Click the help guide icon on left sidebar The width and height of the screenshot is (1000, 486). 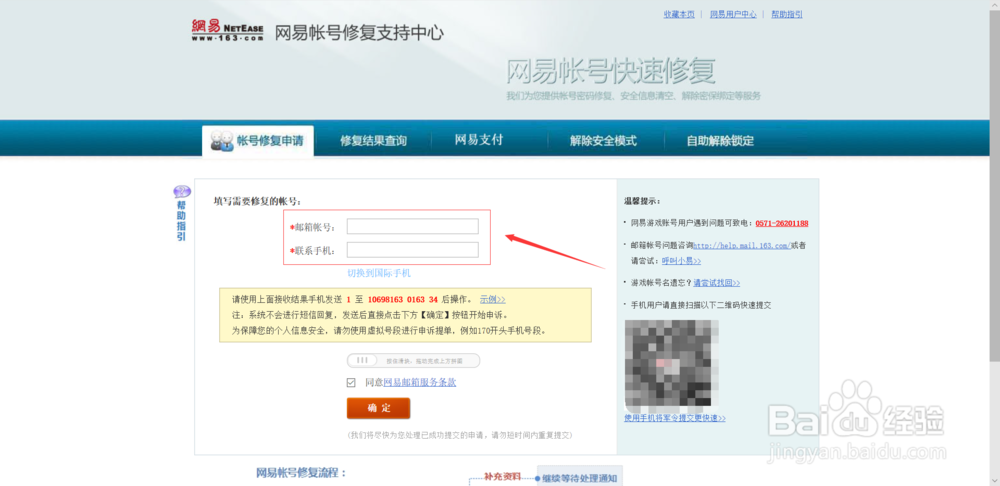click(x=182, y=192)
